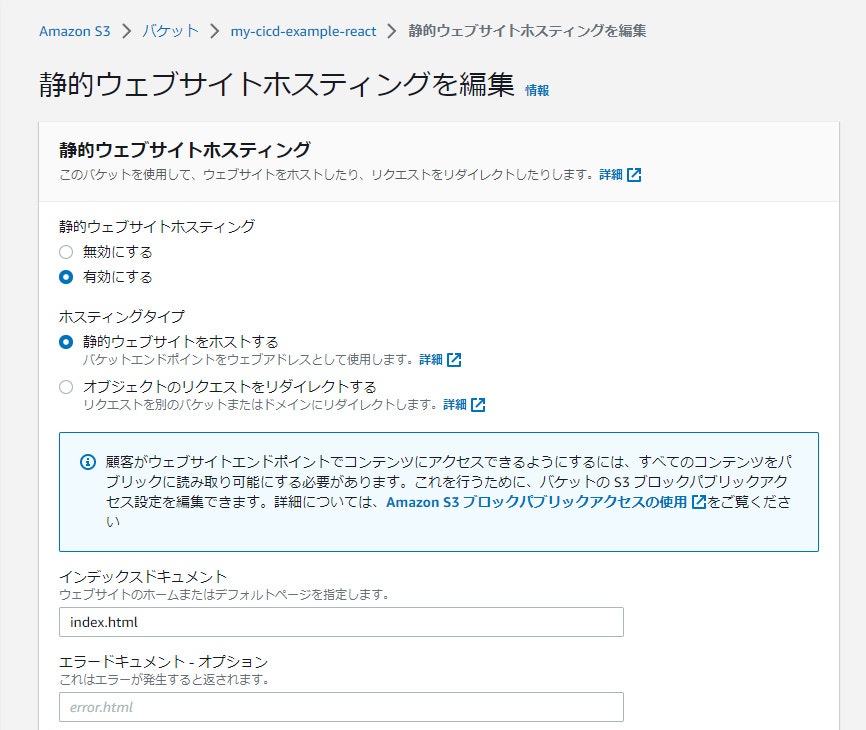
Task: Click the エラードキュメント - オプション label
Action: tap(163, 662)
